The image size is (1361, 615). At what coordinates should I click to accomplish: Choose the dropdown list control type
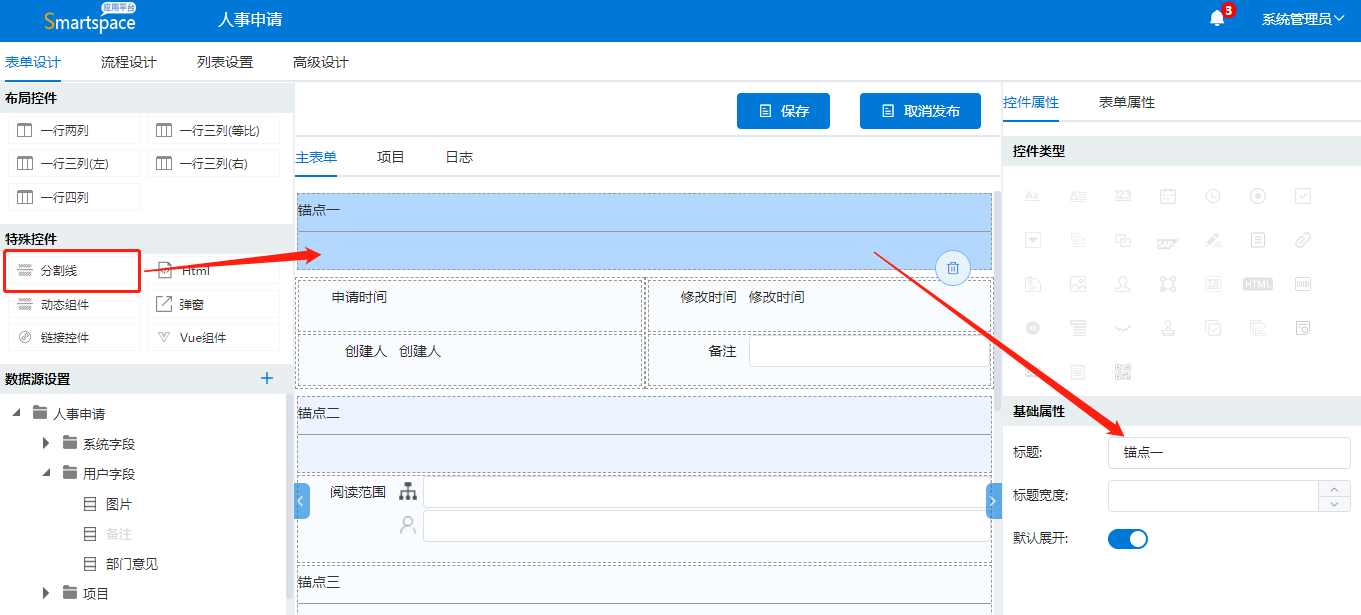(1032, 240)
